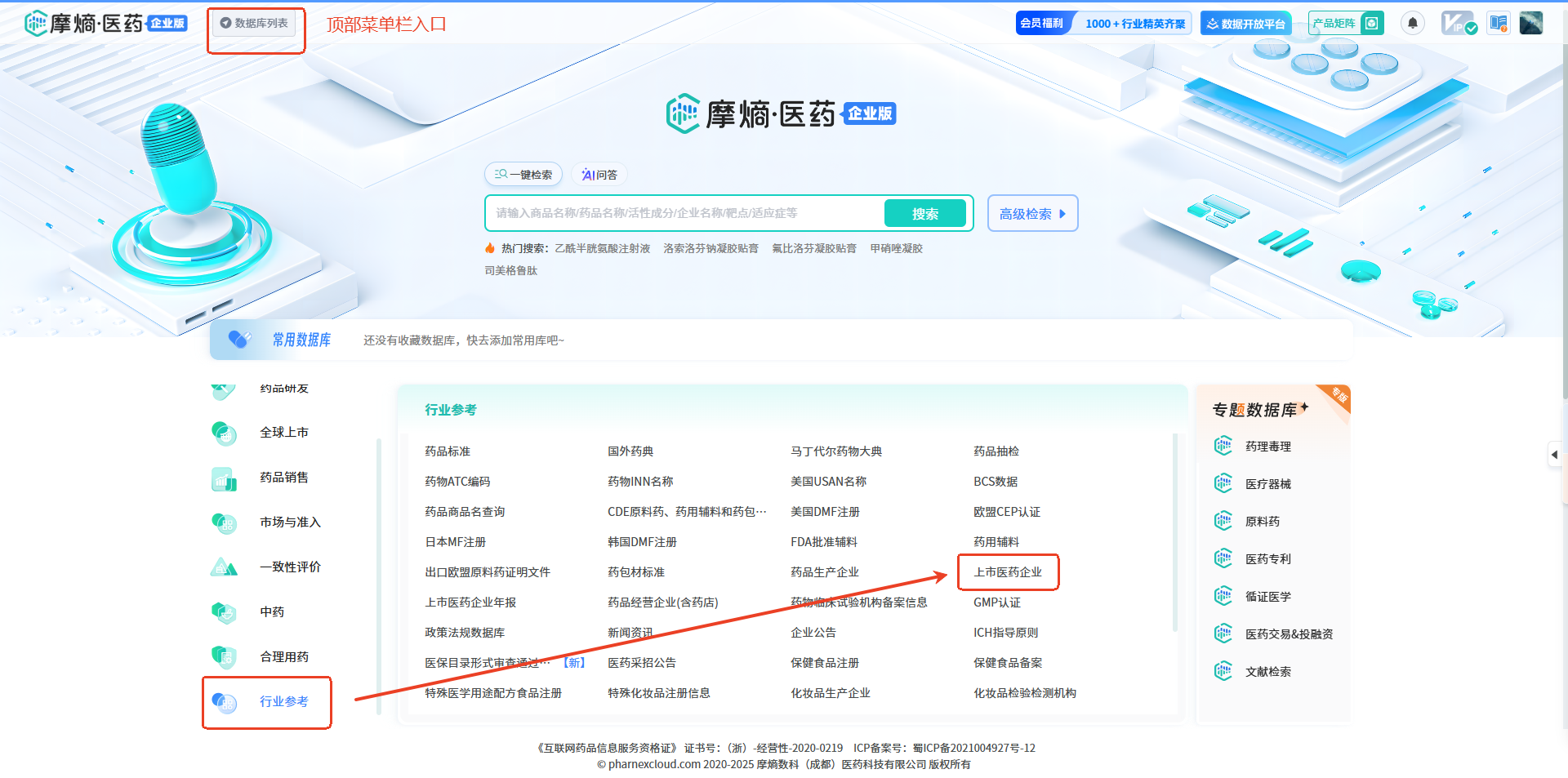Open 全球上市 category label
1568x778 pixels.
point(284,432)
